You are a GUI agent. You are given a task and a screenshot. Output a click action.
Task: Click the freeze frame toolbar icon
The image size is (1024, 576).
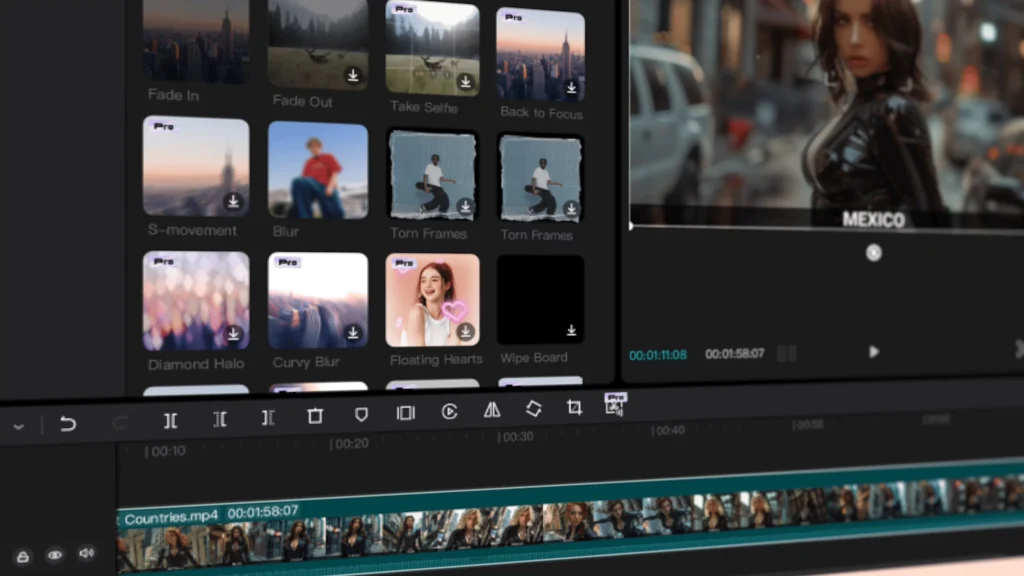tap(406, 412)
